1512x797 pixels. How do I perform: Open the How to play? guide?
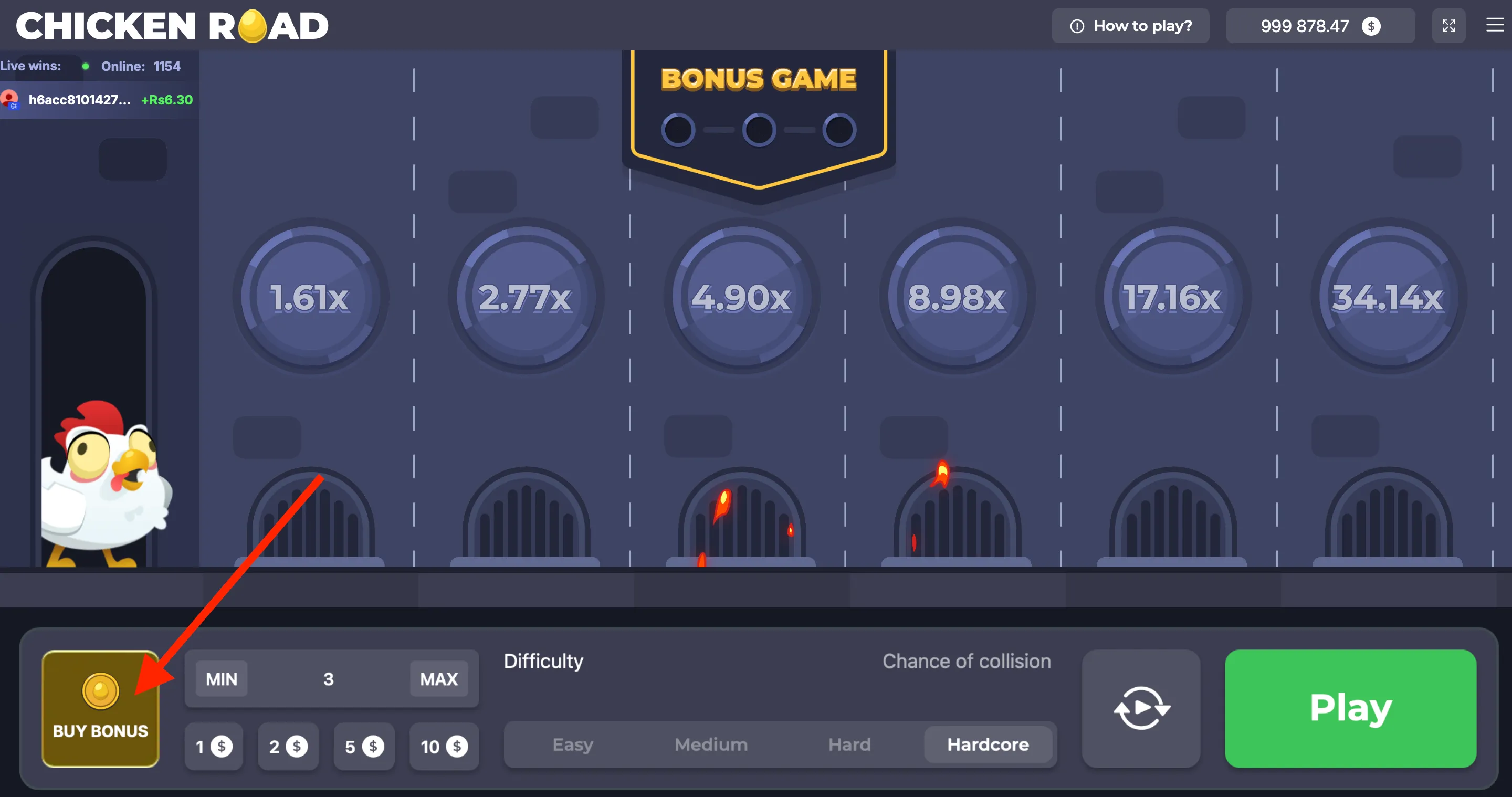pos(1130,26)
